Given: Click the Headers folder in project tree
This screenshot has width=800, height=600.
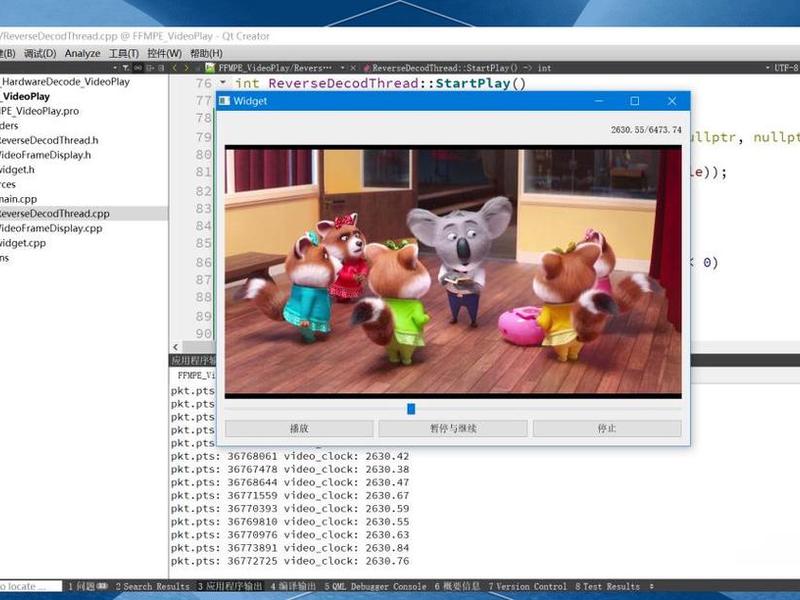Looking at the screenshot, I should point(9,126).
